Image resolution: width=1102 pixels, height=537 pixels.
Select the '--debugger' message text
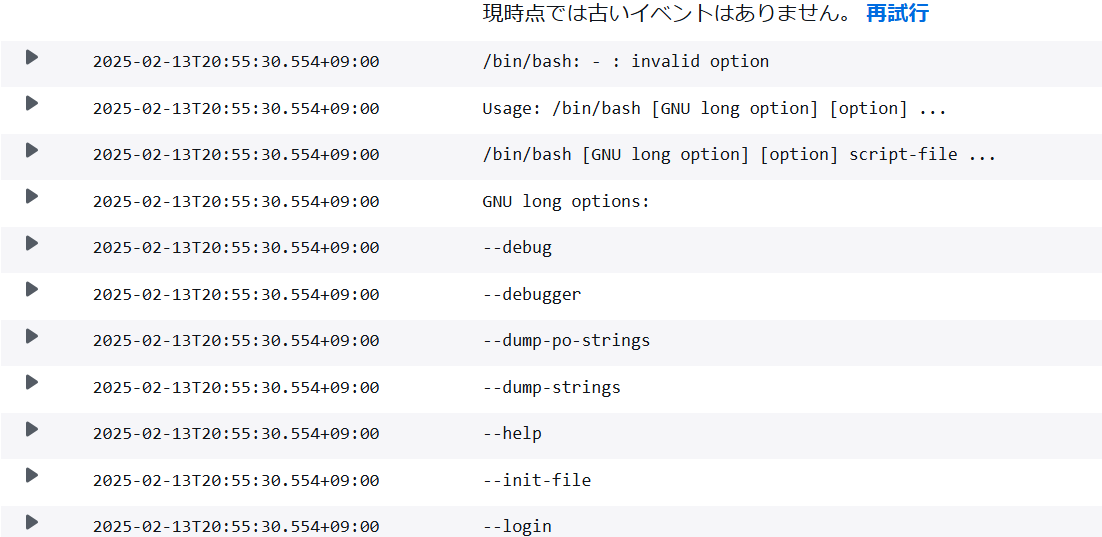532,295
